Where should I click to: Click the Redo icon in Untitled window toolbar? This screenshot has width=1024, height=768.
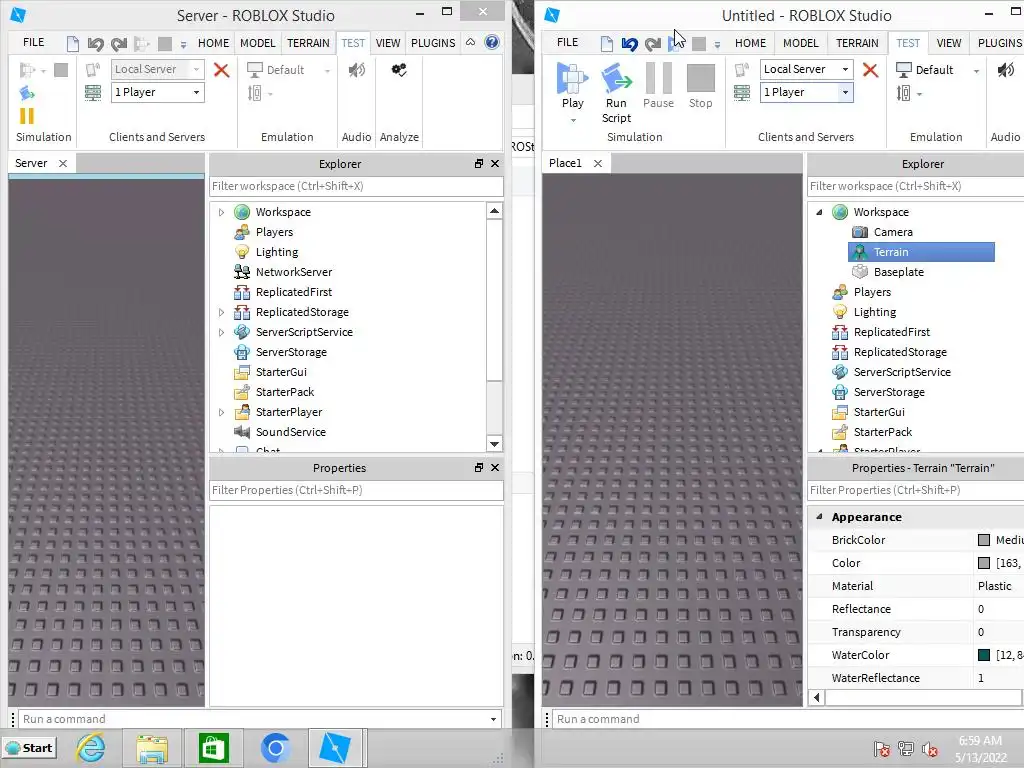click(652, 44)
